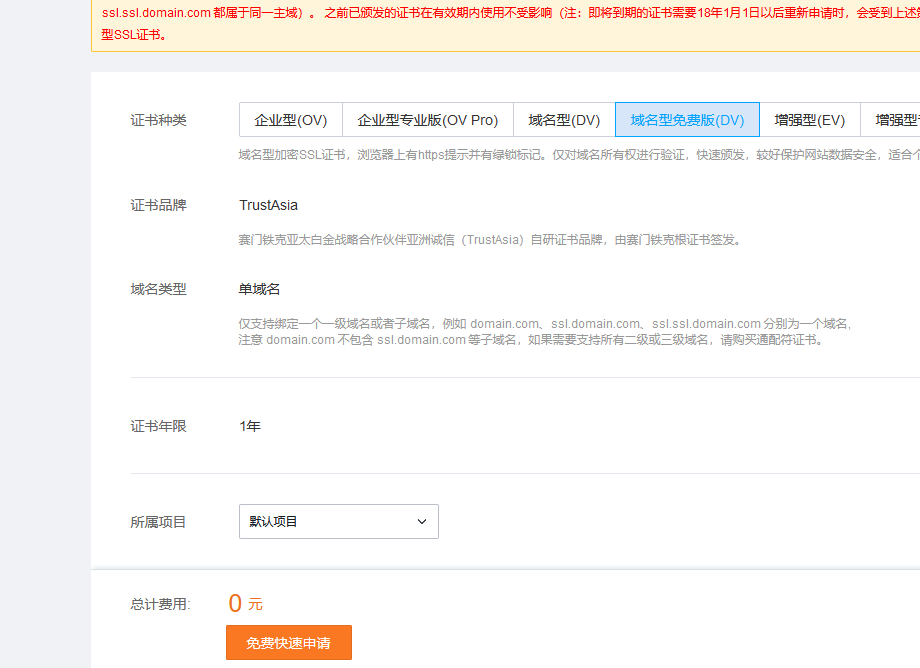Click the 单域名 domain type value
The width and height of the screenshot is (920, 668).
[259, 289]
